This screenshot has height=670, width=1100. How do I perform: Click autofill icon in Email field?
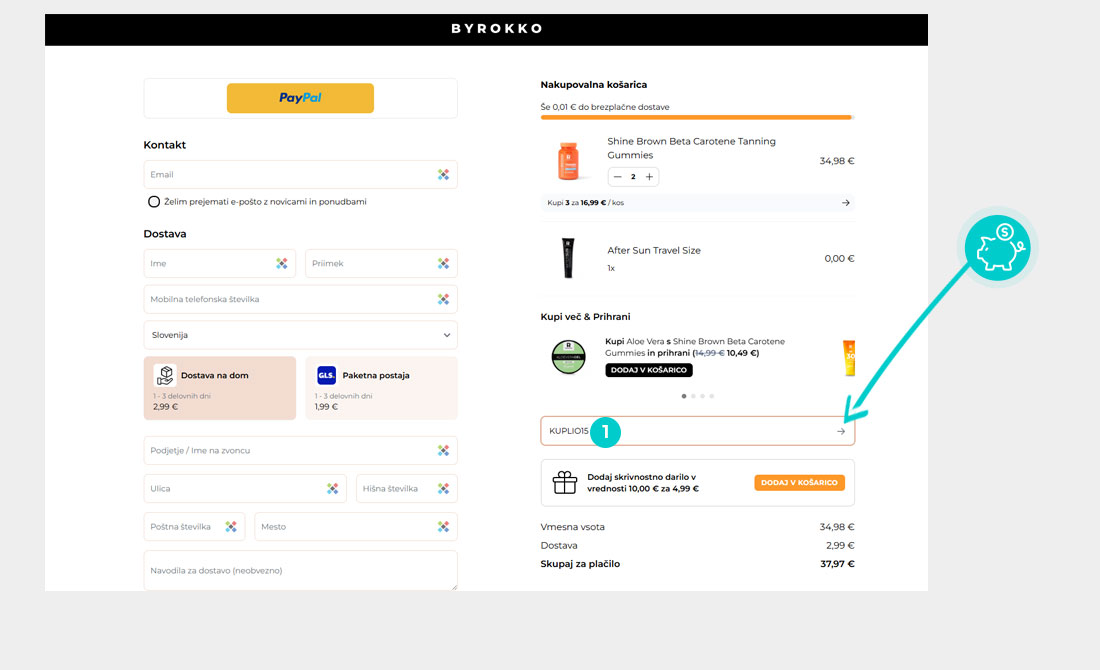tap(443, 175)
